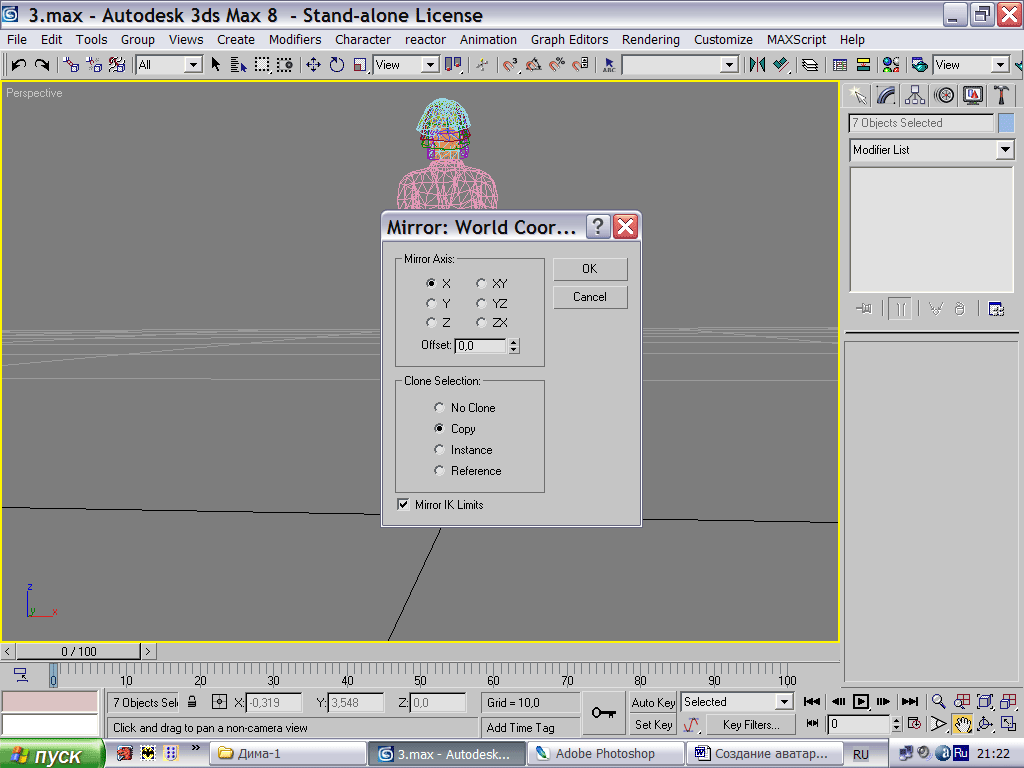Open the Schematic View icon
The height and width of the screenshot is (768, 1024).
tap(863, 65)
